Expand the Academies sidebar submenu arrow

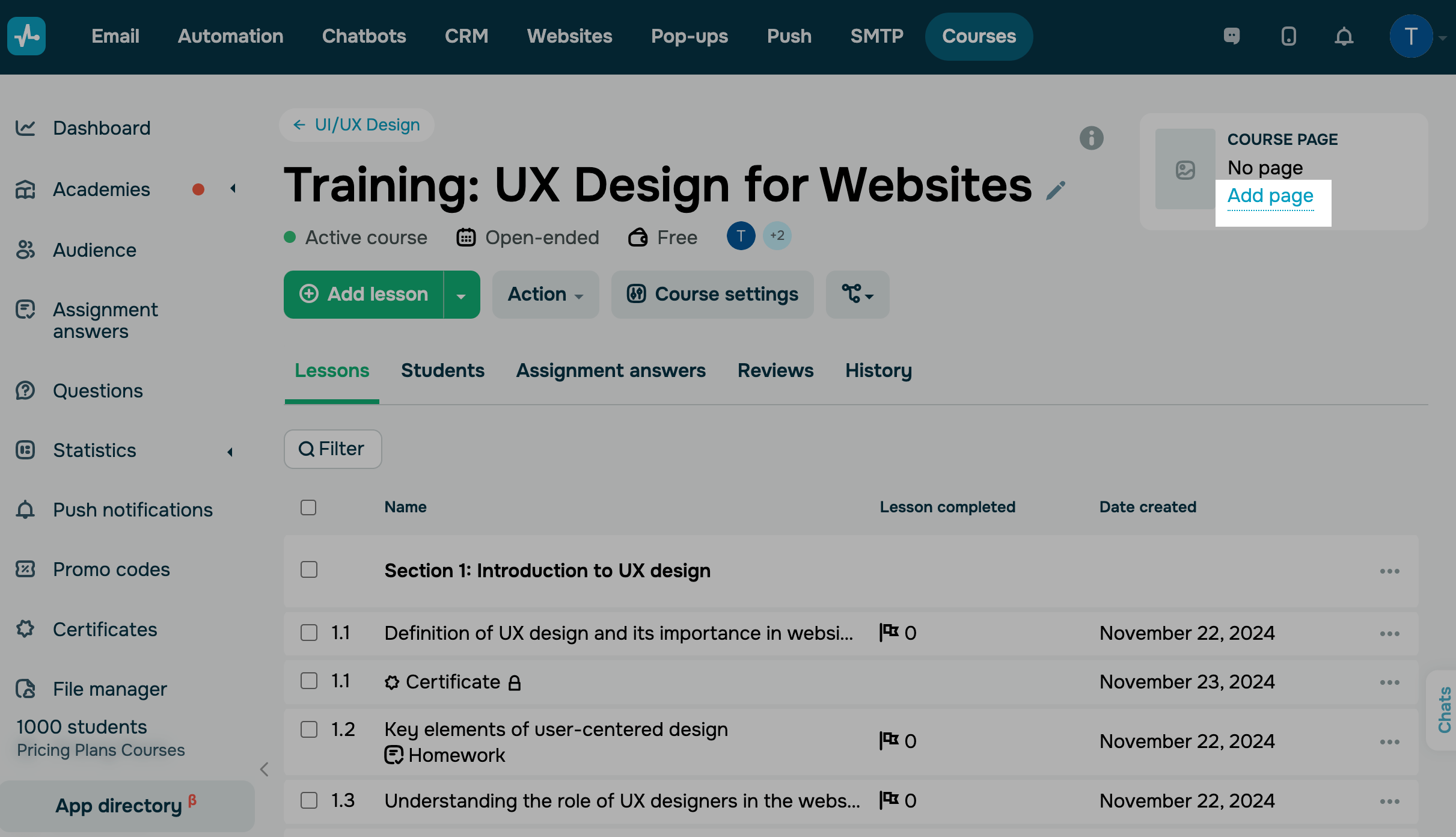coord(233,189)
